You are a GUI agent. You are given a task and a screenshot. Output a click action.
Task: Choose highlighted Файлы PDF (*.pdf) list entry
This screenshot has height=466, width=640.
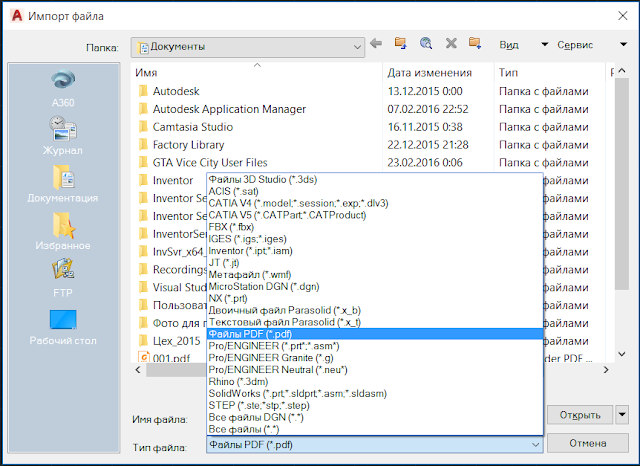coord(375,334)
